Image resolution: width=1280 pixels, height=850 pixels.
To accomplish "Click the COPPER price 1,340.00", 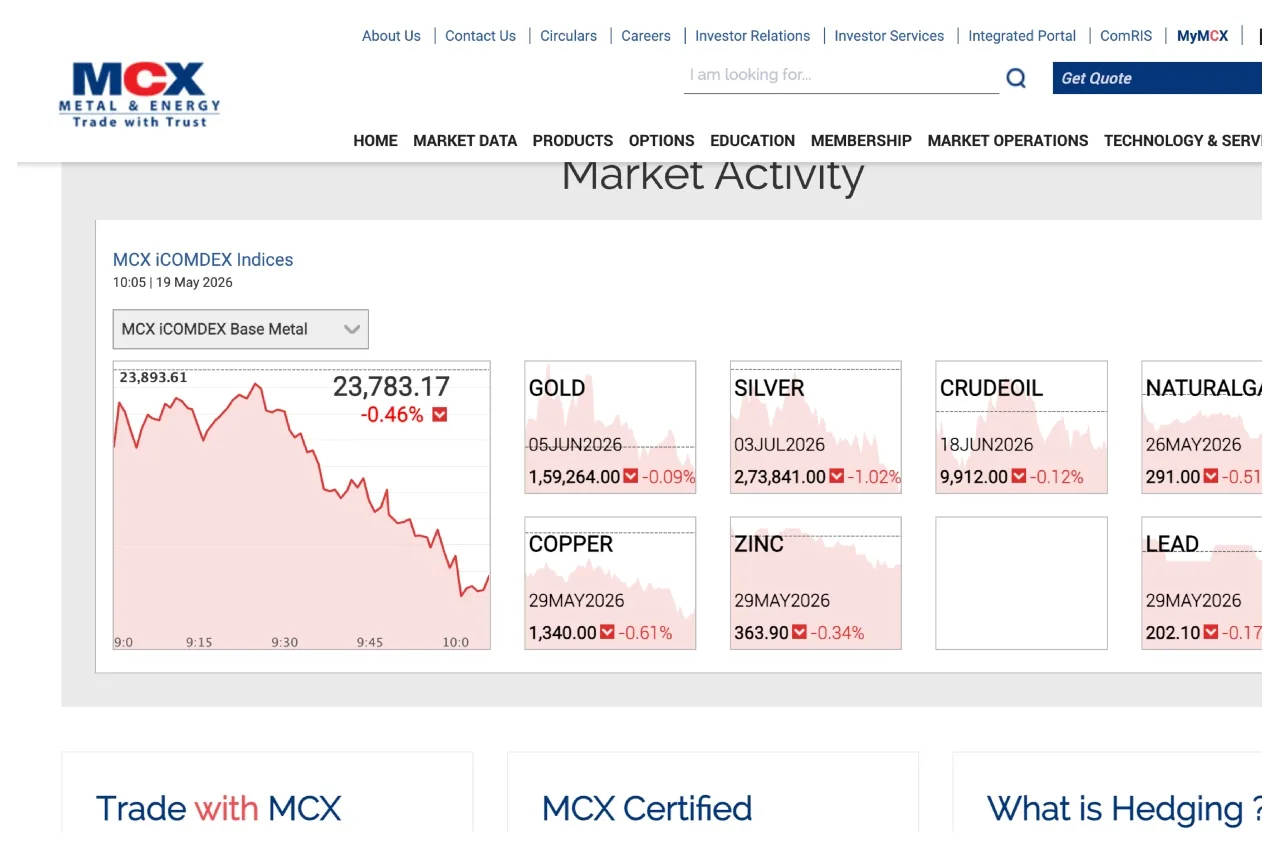I will pyautogui.click(x=562, y=633).
